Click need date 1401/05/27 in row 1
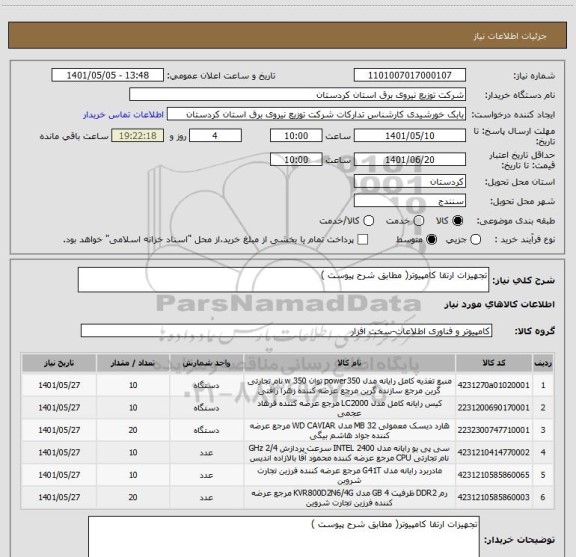The image size is (576, 557). 59,385
